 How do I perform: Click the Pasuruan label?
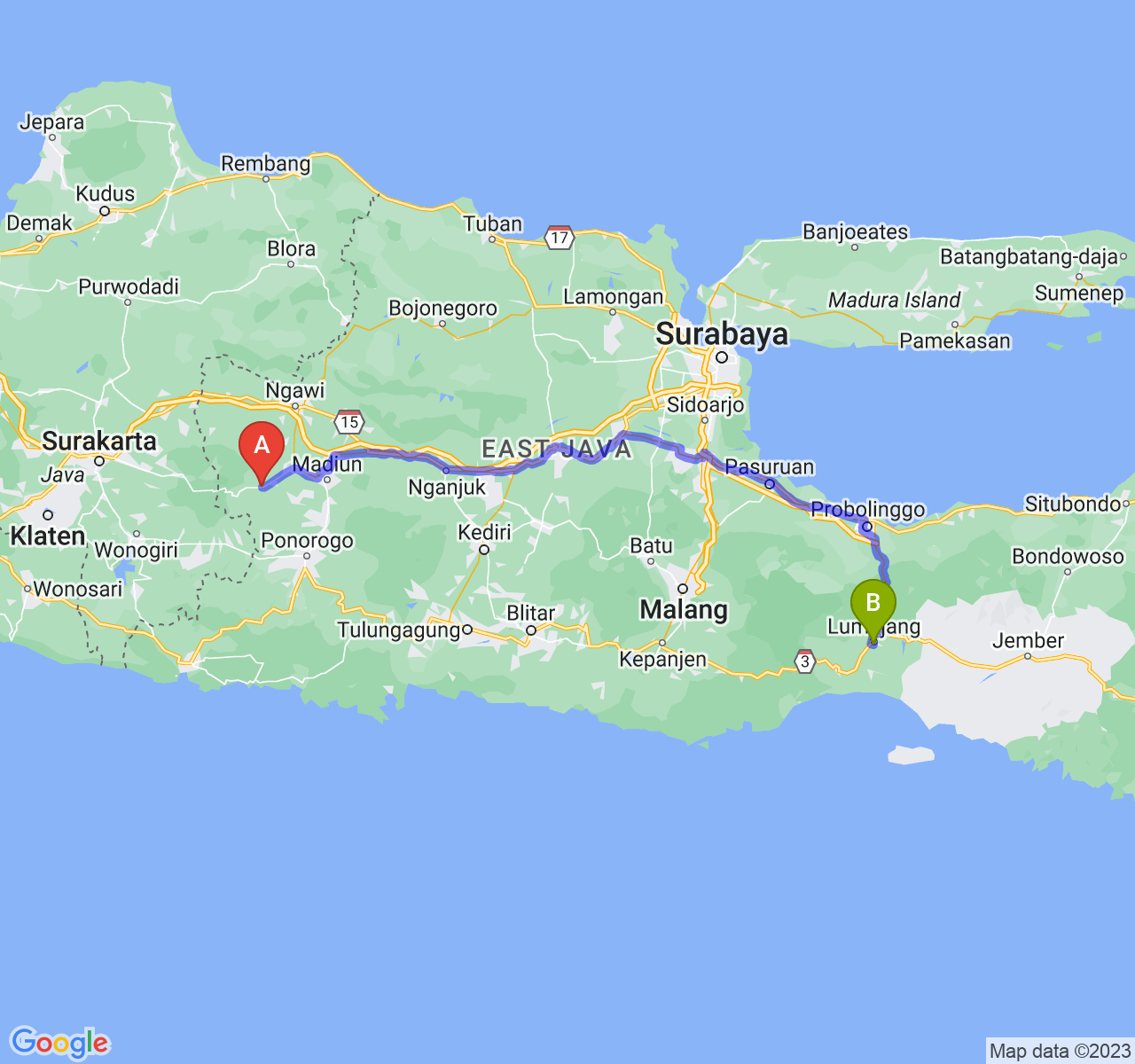[770, 466]
